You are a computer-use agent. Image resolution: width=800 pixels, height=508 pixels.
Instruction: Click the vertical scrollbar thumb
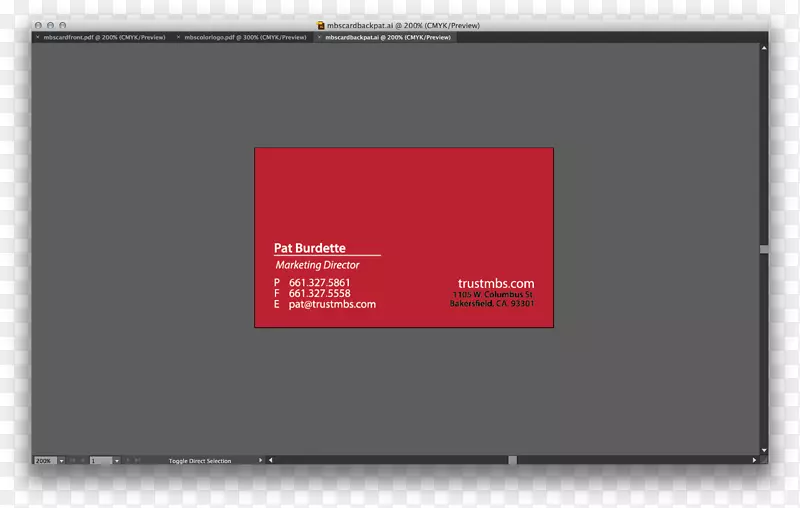(764, 249)
